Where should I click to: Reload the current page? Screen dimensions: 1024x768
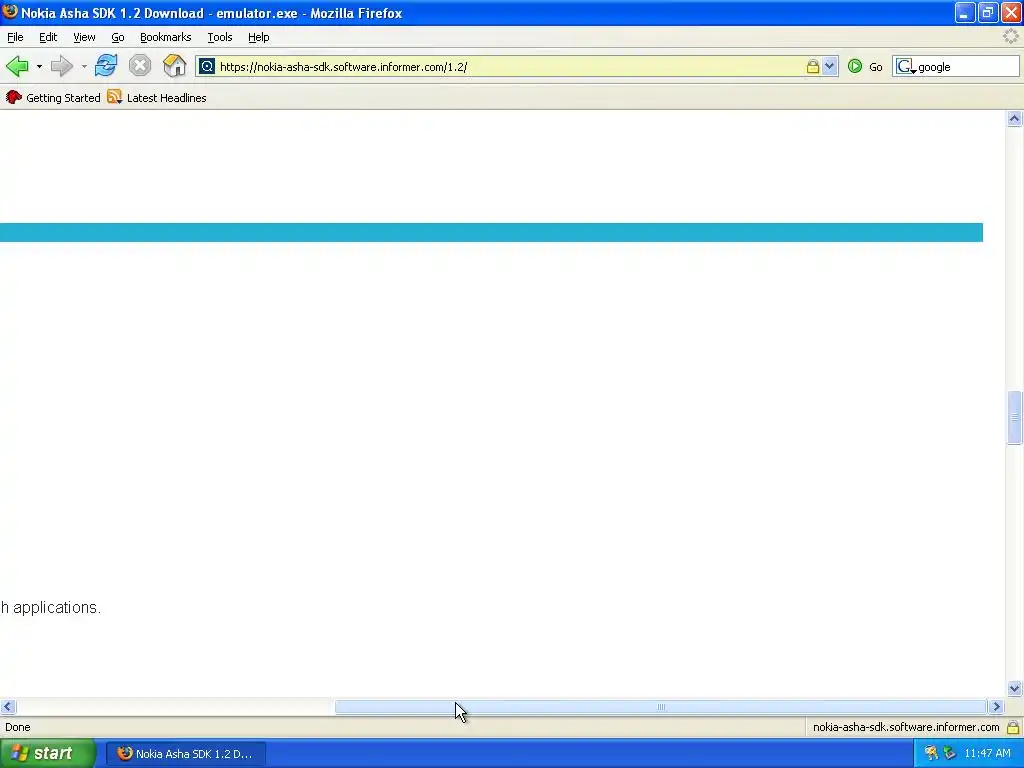[x=106, y=66]
